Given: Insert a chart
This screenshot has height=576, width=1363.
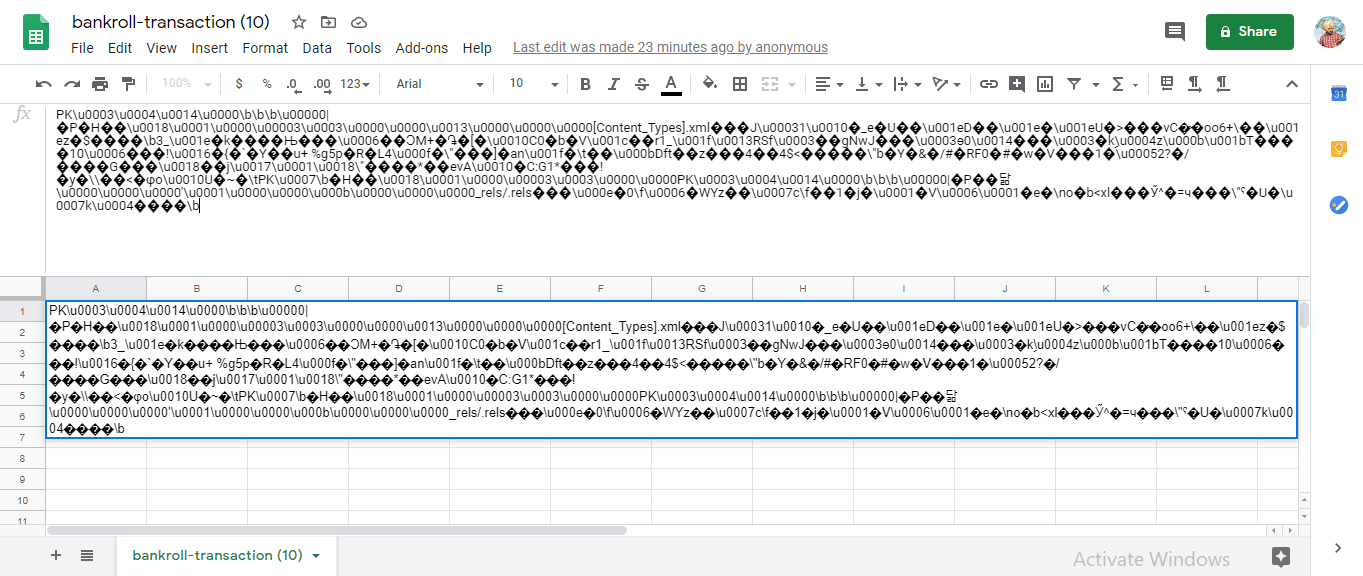Looking at the screenshot, I should 1043,83.
